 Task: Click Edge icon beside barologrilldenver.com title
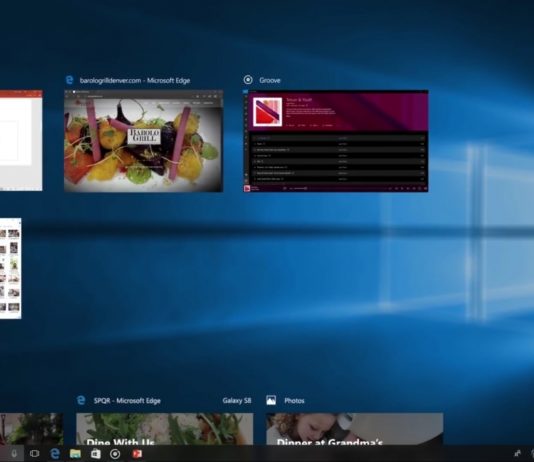pyautogui.click(x=69, y=80)
